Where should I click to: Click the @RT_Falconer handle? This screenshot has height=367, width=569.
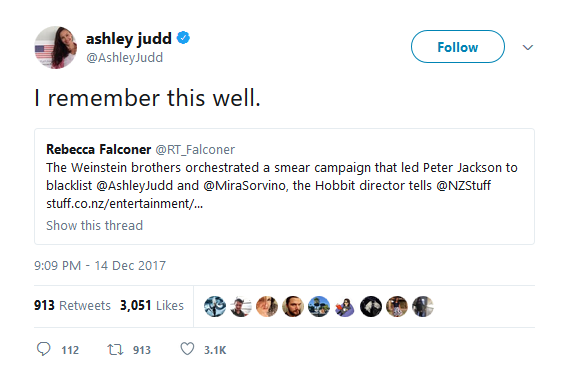point(195,150)
